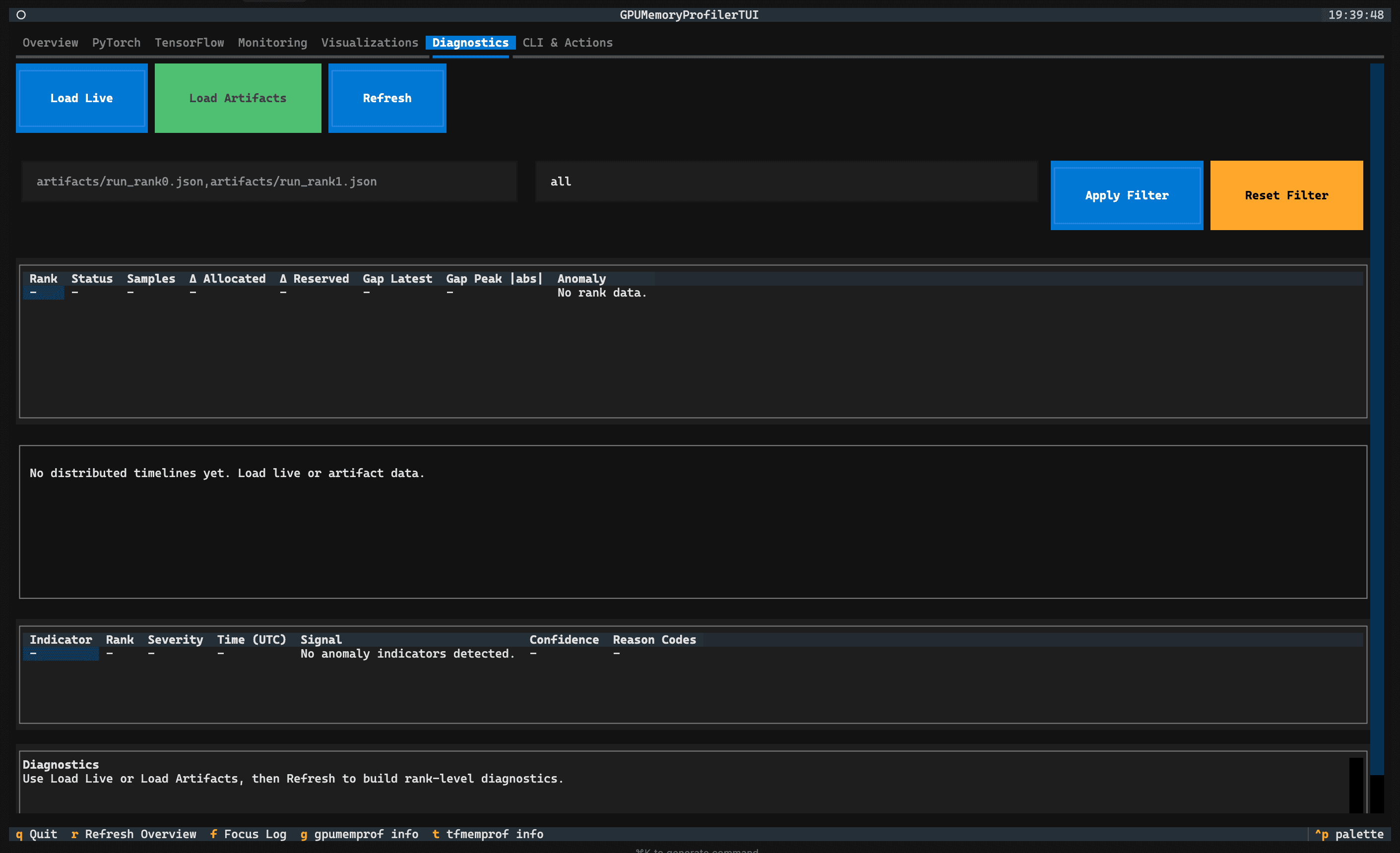
Task: Click 'Quit' in the footer bar
Action: pos(36,834)
